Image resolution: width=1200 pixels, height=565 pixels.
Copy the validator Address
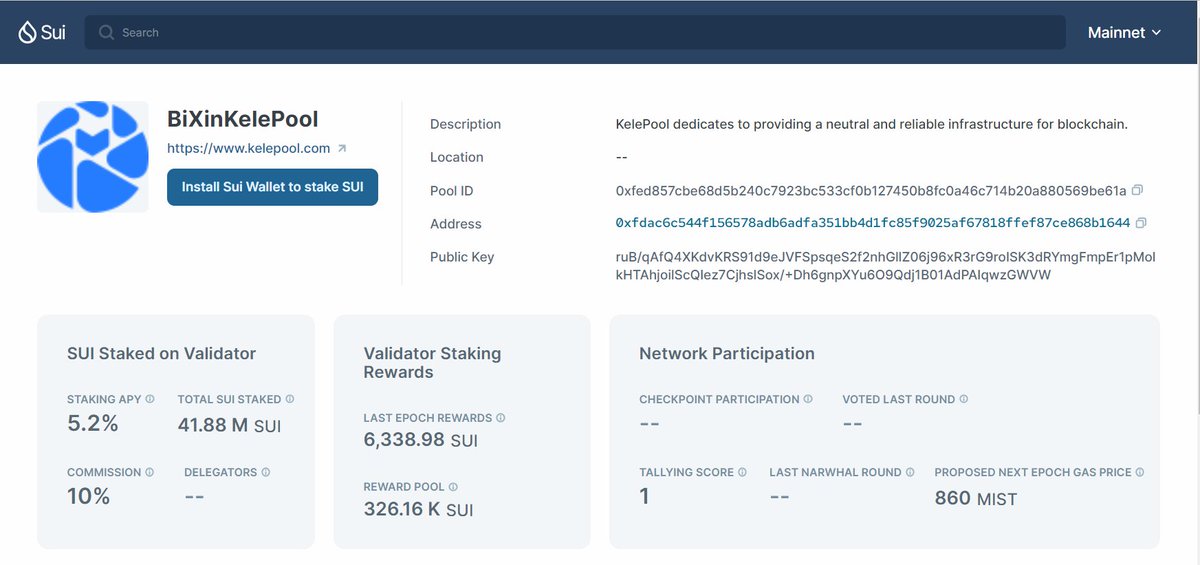[1141, 223]
